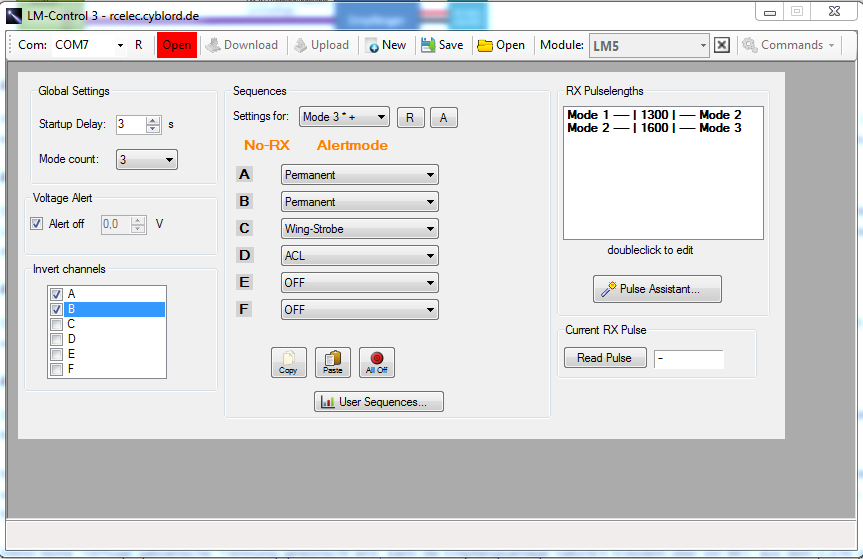Click the Paste sequence icon button
This screenshot has width=863, height=559.
click(x=332, y=362)
